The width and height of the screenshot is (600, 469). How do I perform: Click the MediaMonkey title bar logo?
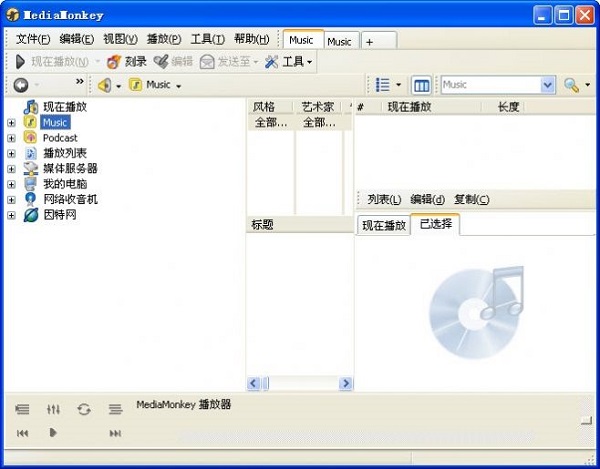tap(12, 15)
